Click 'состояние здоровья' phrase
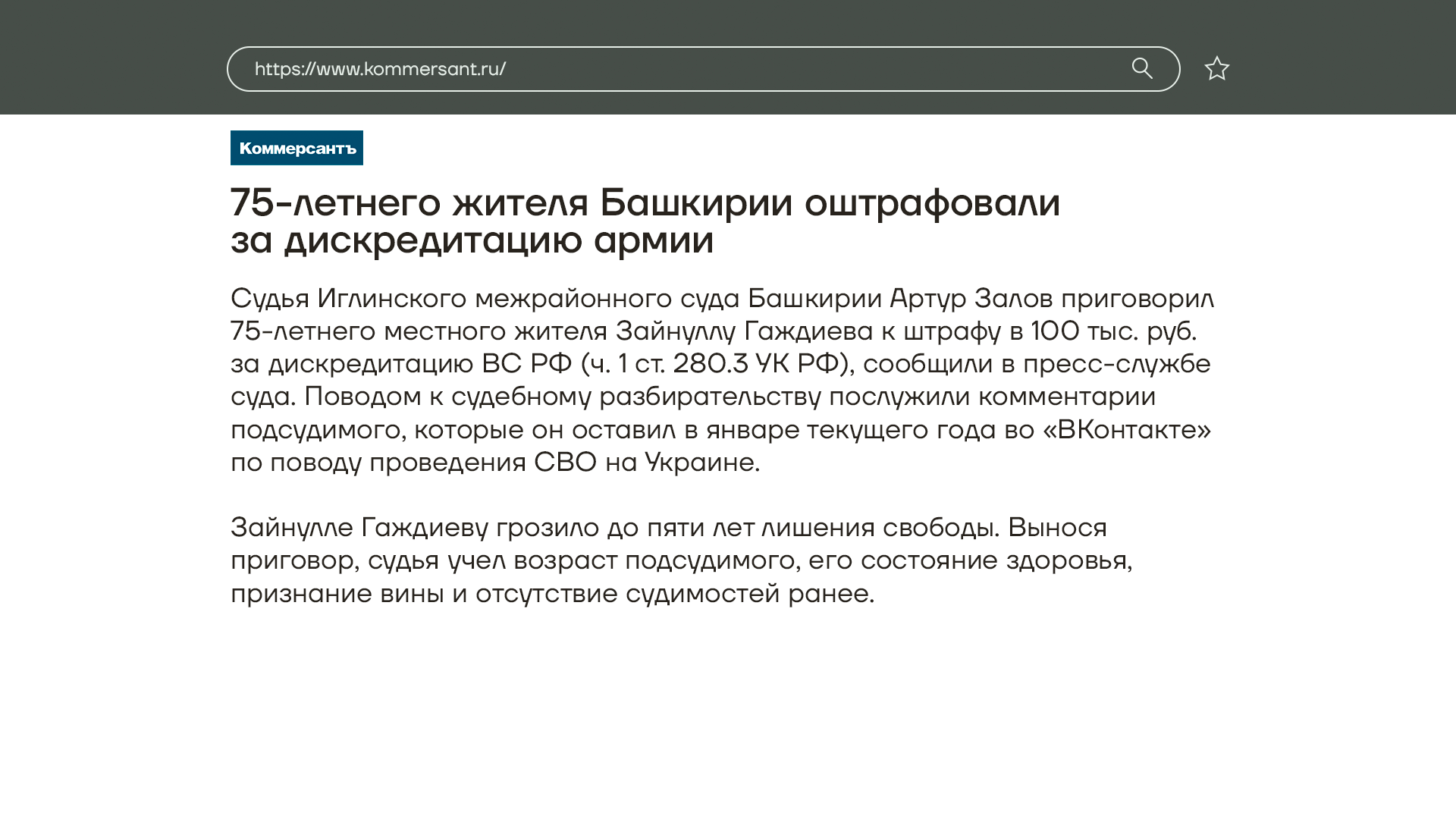The height and width of the screenshot is (819, 1456). coord(995,560)
